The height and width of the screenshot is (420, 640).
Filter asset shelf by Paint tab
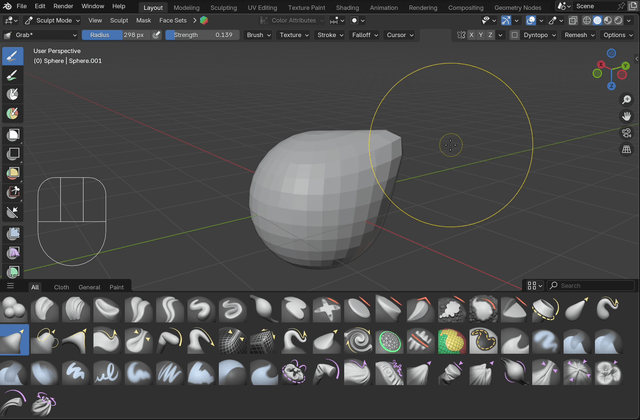(116, 287)
